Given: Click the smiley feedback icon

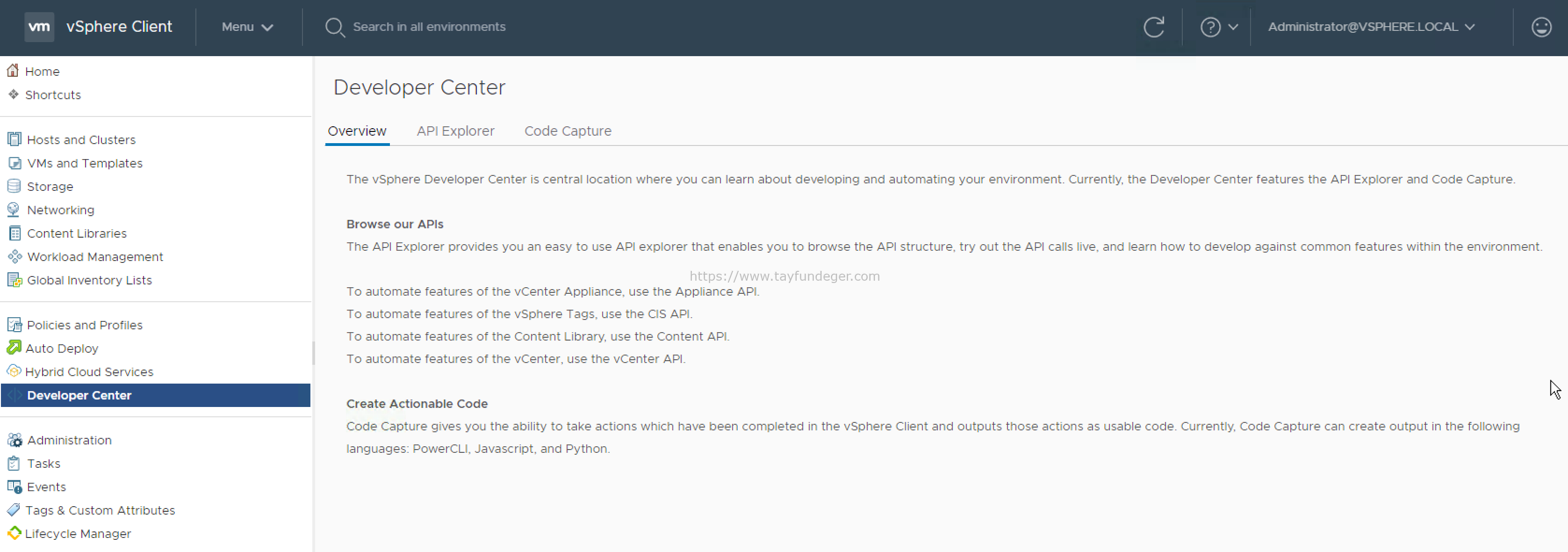Looking at the screenshot, I should coord(1541,27).
